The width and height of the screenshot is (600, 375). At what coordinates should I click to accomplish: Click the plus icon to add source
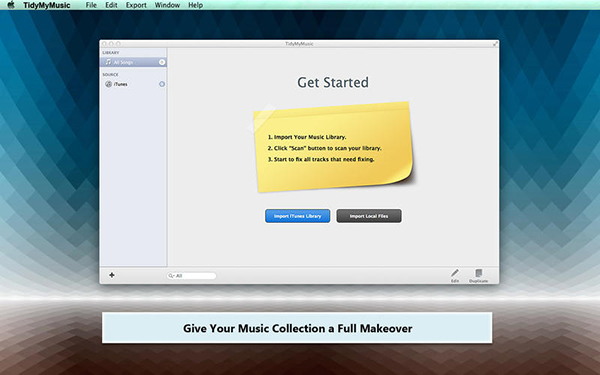[112, 275]
